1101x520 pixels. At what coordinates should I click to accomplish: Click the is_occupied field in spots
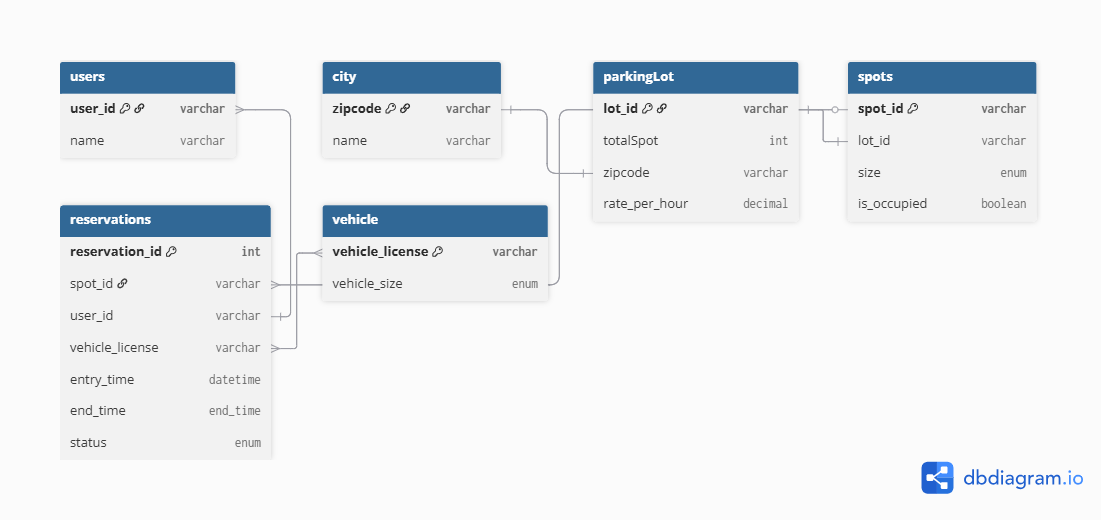pos(942,204)
